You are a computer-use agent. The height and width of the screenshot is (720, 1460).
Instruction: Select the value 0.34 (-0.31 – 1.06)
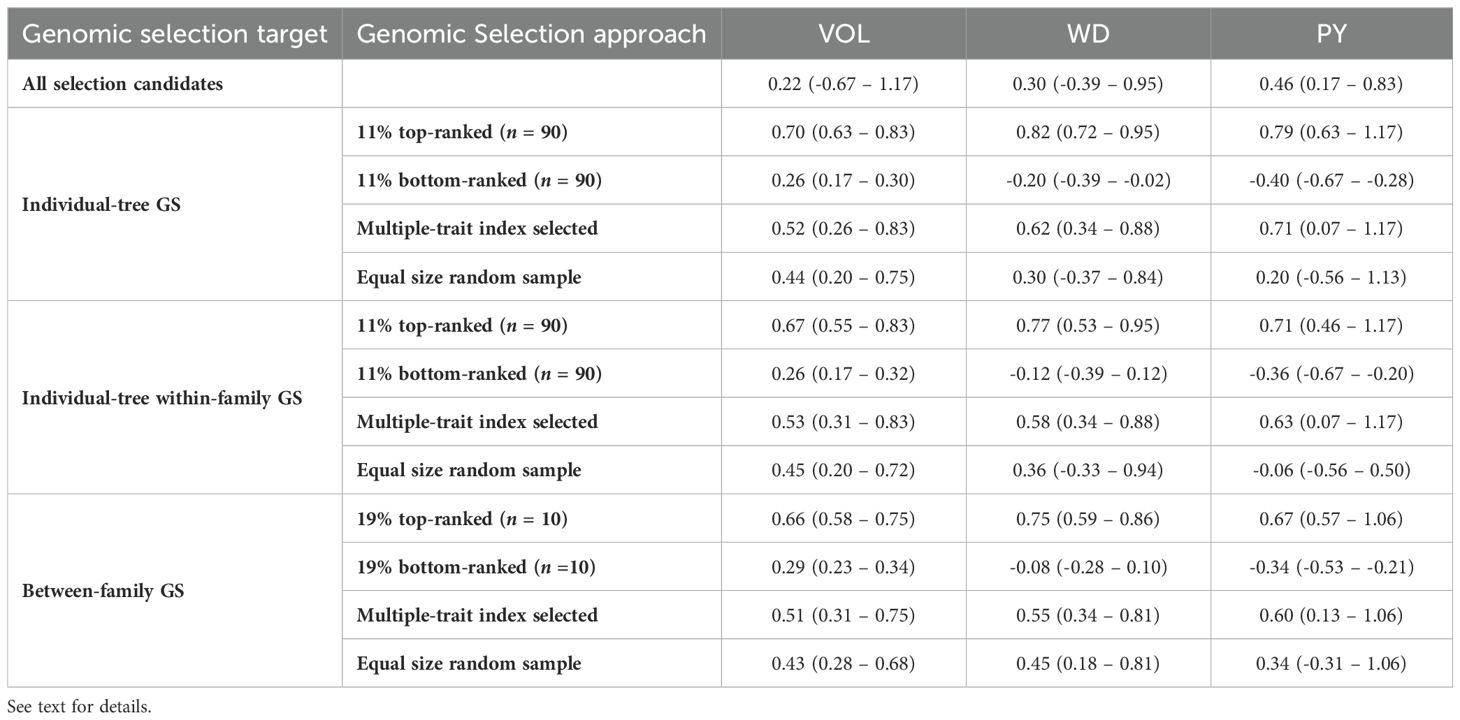(x=1333, y=663)
